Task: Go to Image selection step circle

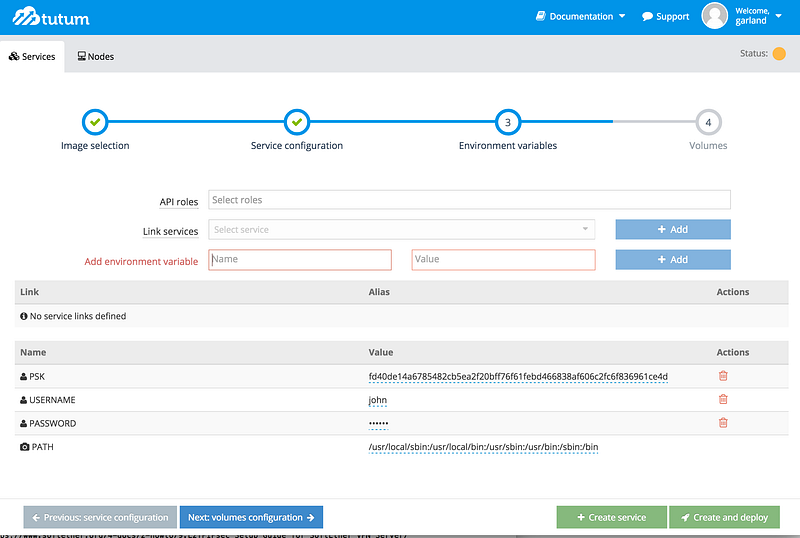Action: click(x=95, y=122)
